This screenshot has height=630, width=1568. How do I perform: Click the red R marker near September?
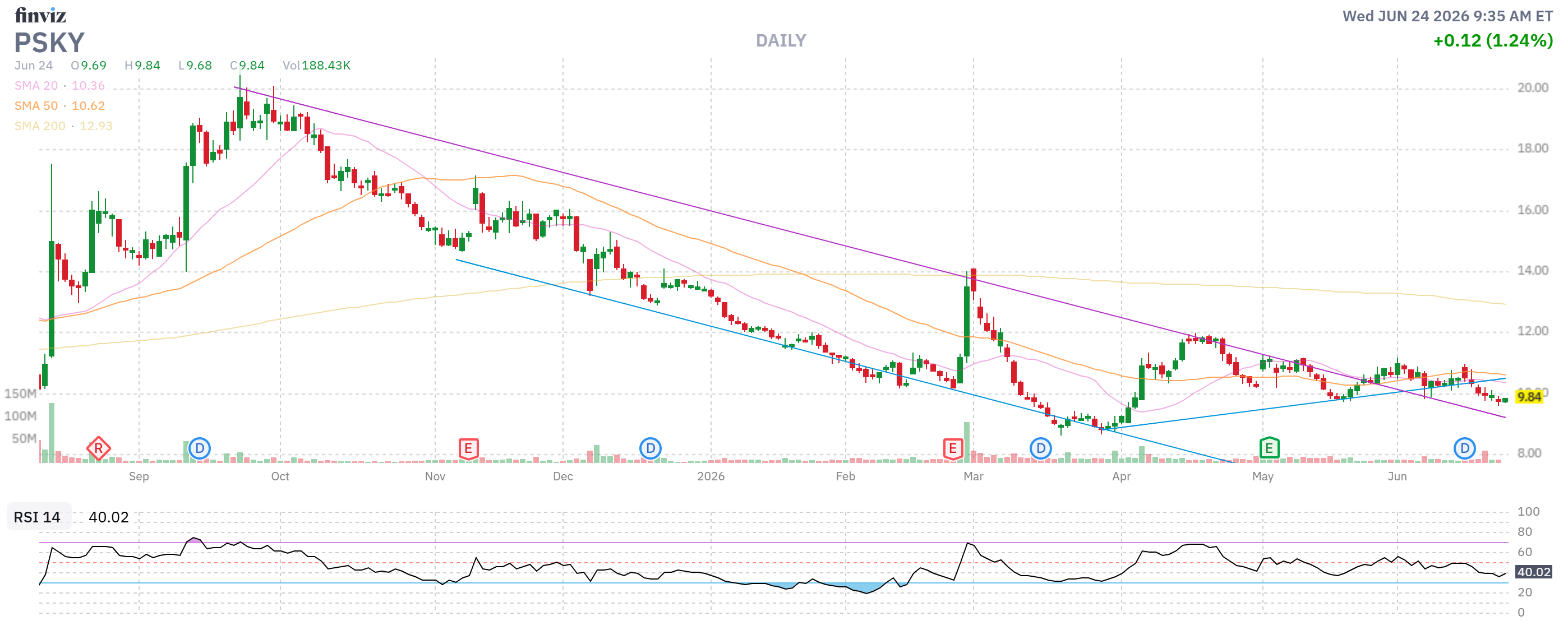(99, 449)
